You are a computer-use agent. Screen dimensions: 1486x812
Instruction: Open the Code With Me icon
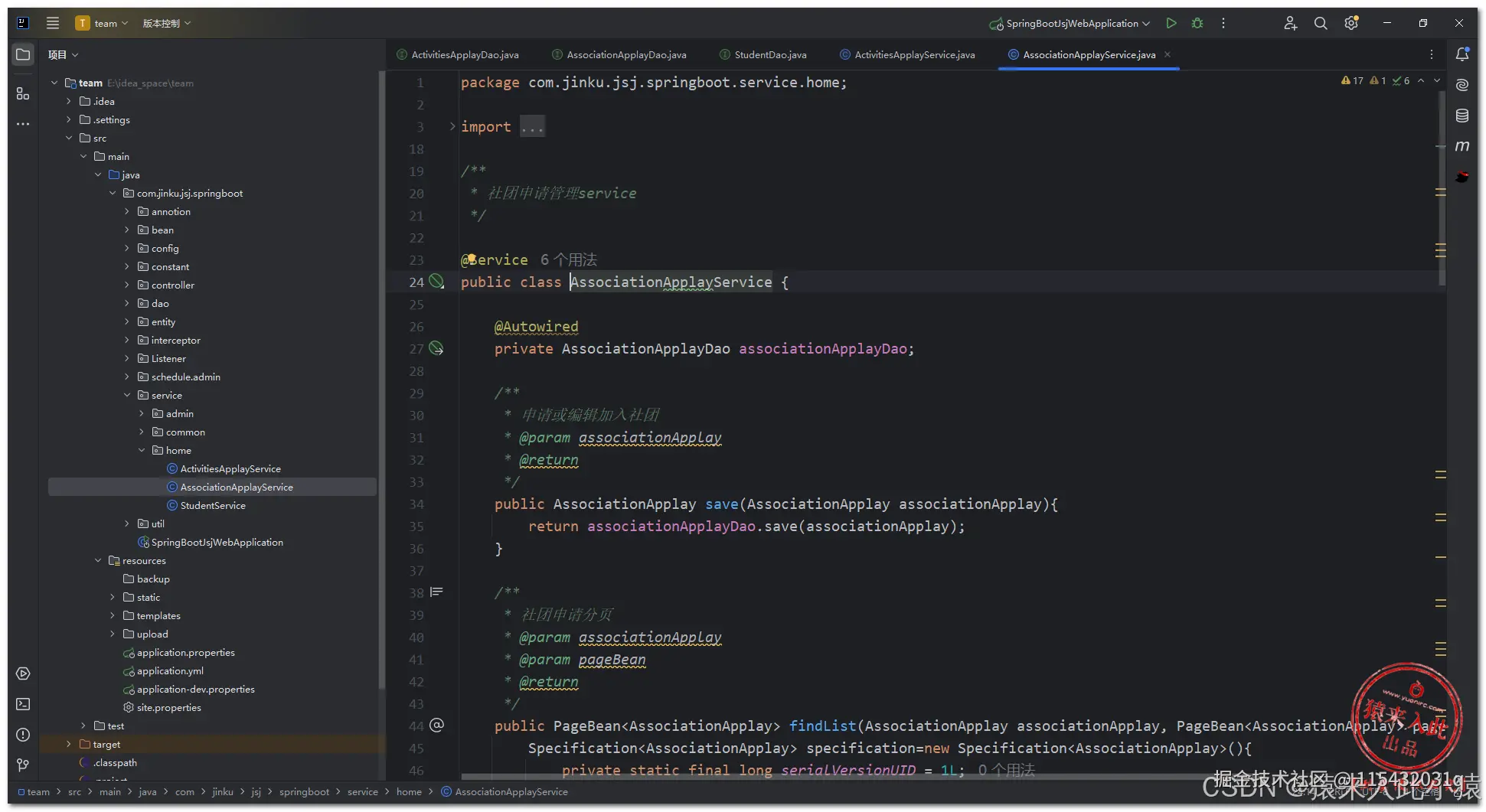click(1290, 23)
